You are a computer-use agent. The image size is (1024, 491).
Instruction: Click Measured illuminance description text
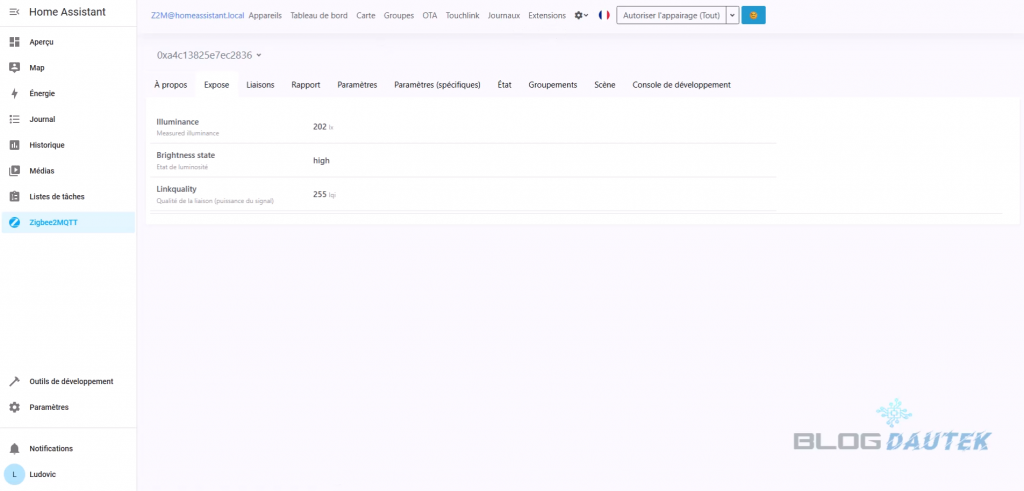point(188,133)
